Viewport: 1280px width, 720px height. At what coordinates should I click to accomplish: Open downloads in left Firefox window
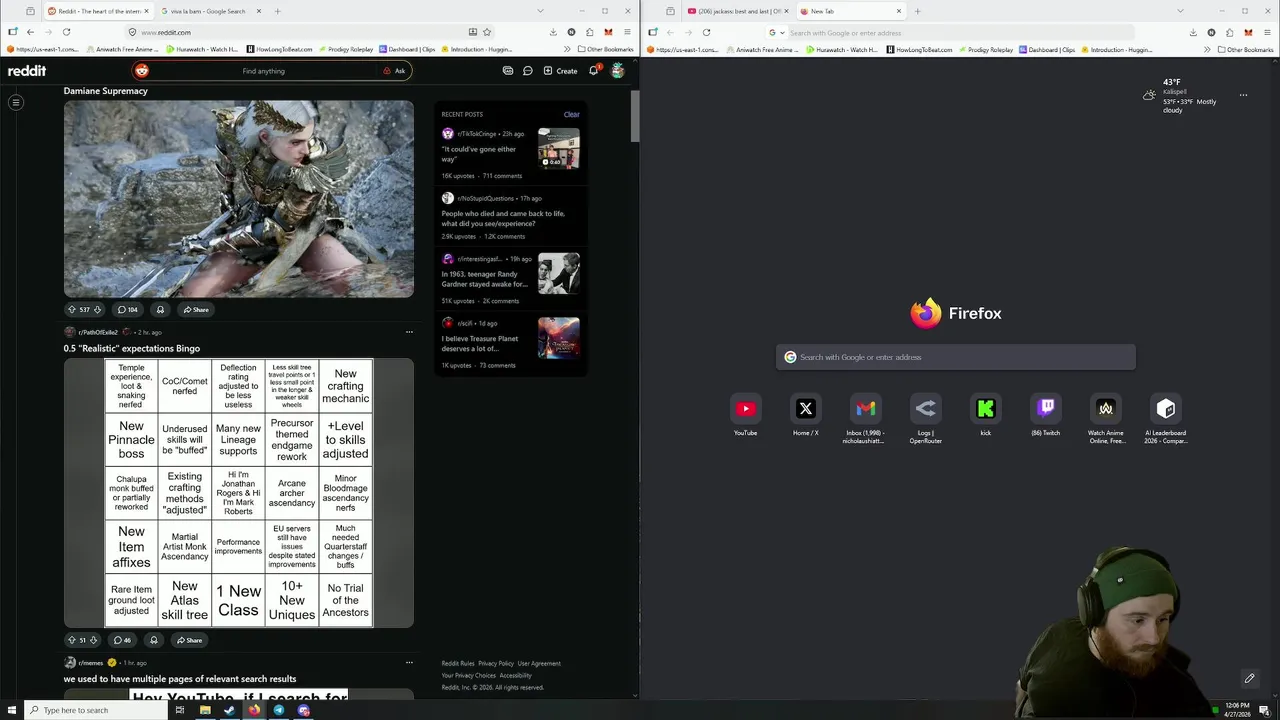pyautogui.click(x=553, y=32)
